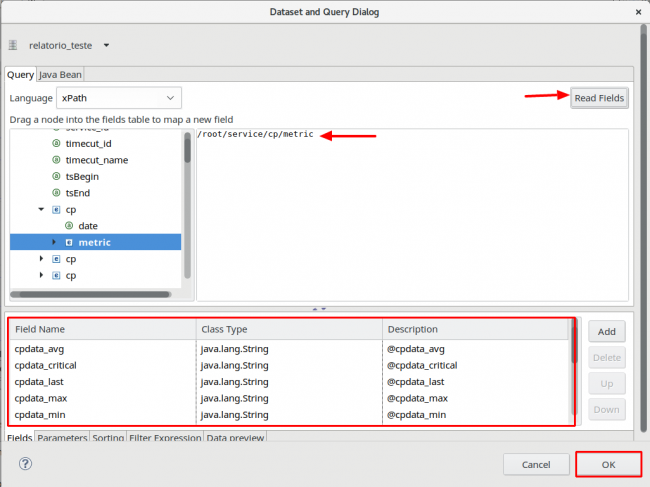
Task: Click the Cancel button
Action: (536, 464)
